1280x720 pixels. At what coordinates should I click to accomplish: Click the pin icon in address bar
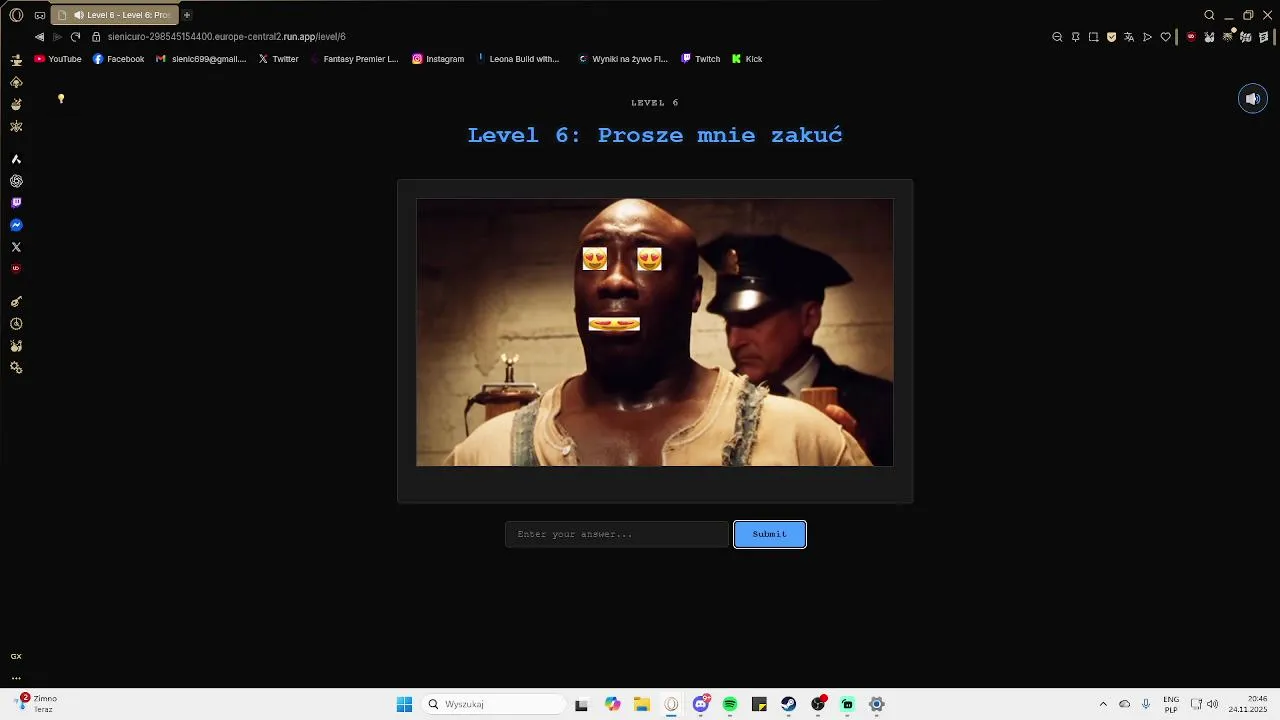[1076, 37]
